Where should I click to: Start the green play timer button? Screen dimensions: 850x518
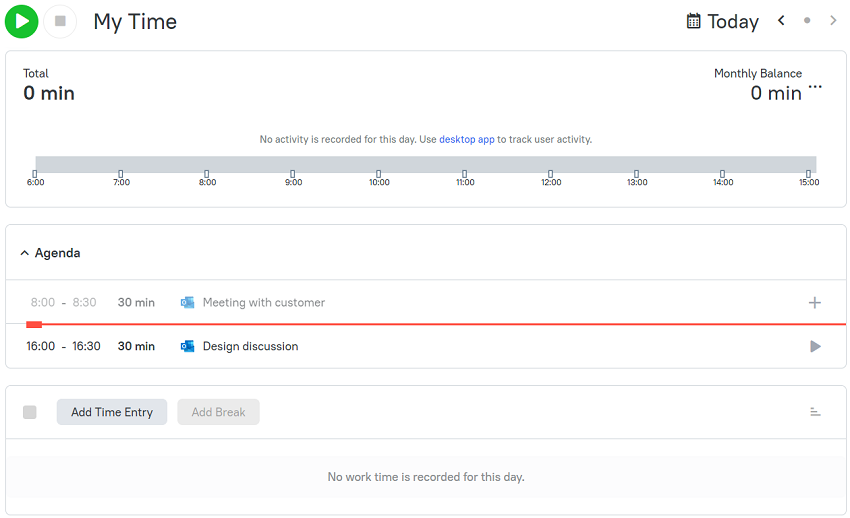click(22, 22)
